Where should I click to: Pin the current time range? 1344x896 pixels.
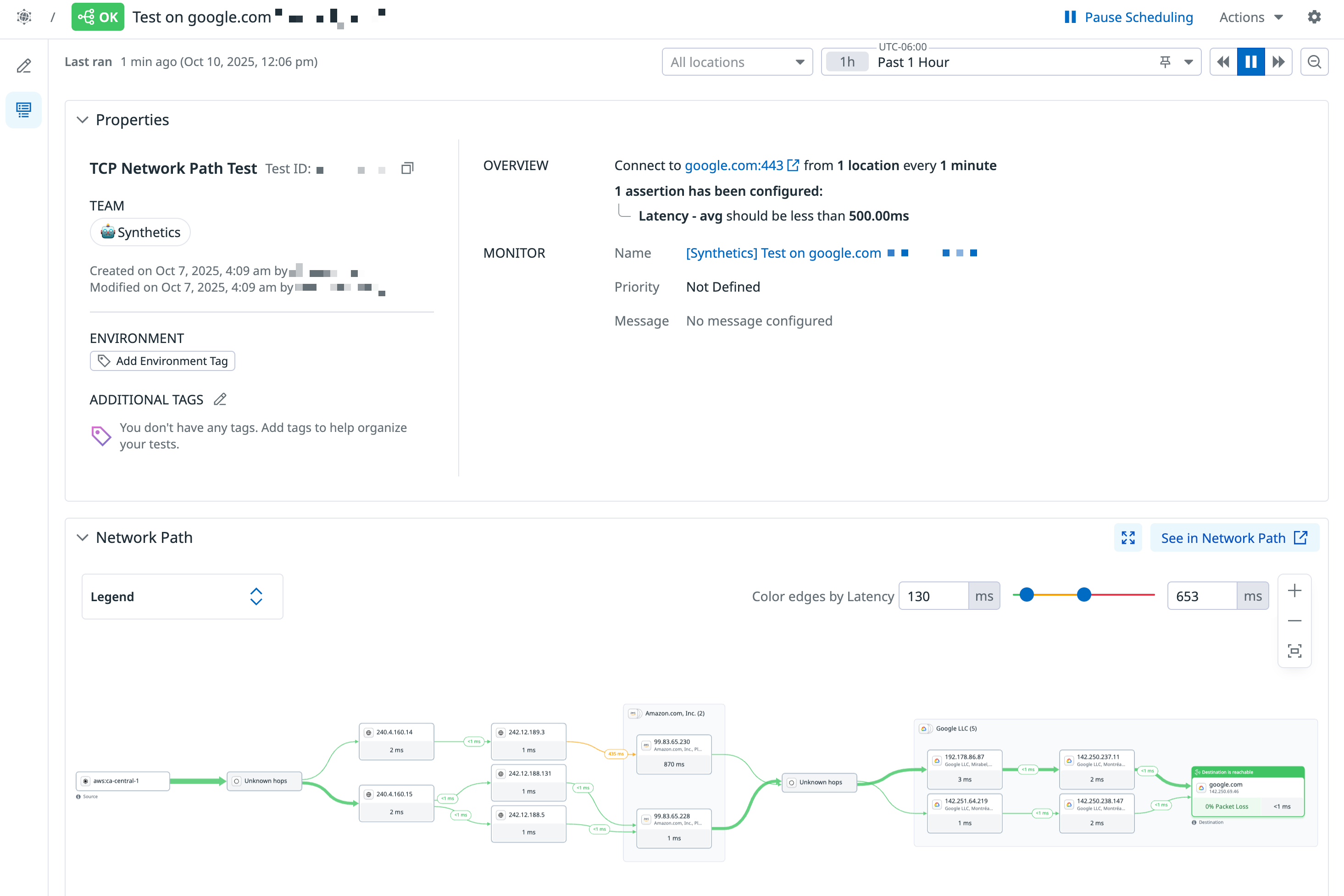tap(1165, 62)
